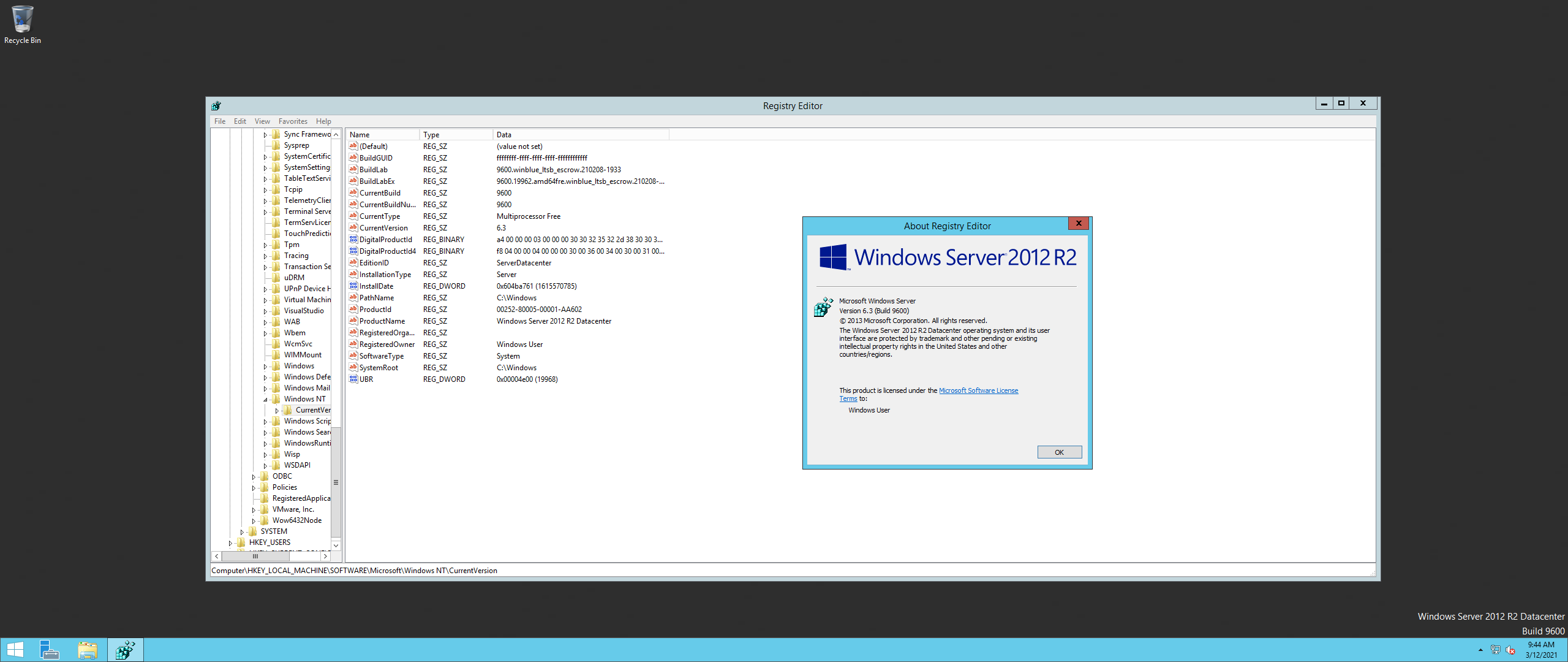The image size is (1568, 662).
Task: Click the muted volume tray icon
Action: pyautogui.click(x=1510, y=650)
